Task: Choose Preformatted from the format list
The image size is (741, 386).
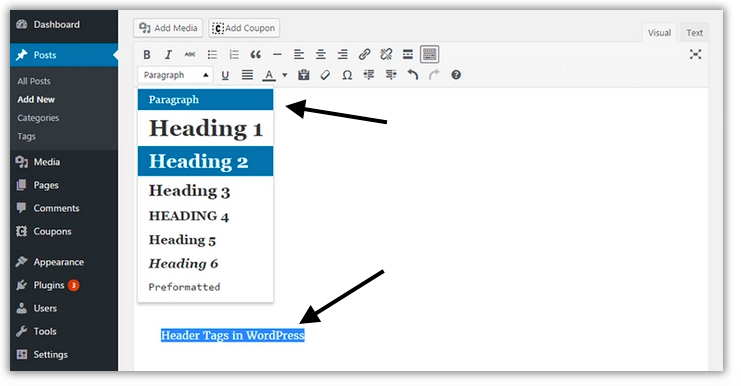Action: click(206, 287)
